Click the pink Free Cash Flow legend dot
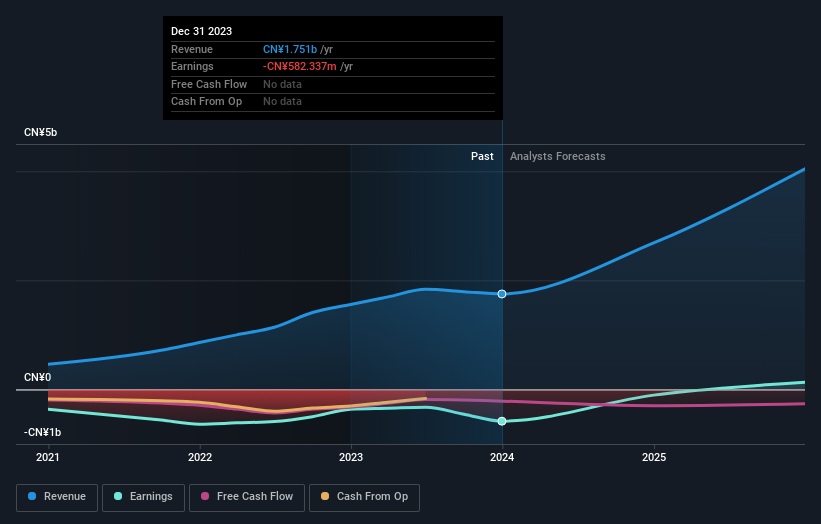821x524 pixels. click(x=205, y=496)
